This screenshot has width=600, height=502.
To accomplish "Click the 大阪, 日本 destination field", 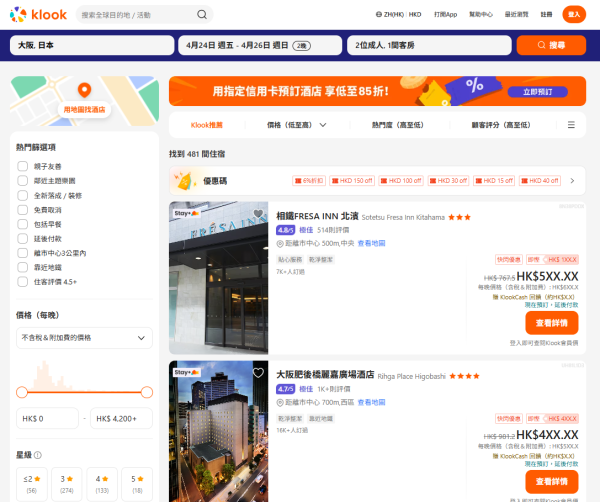I will 92,45.
